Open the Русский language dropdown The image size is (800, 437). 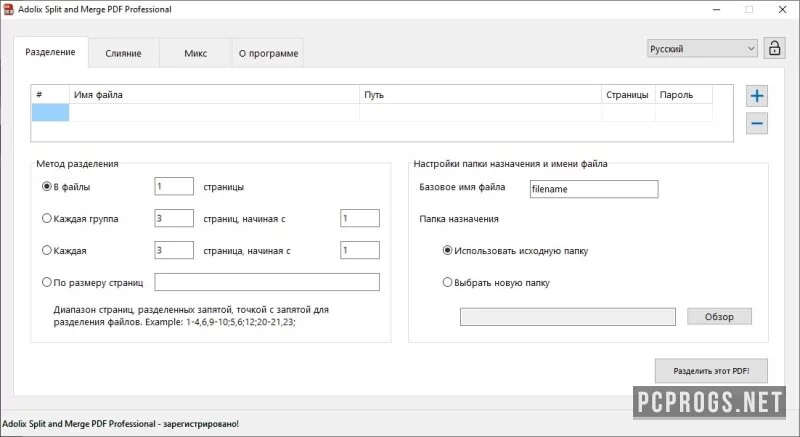point(702,48)
